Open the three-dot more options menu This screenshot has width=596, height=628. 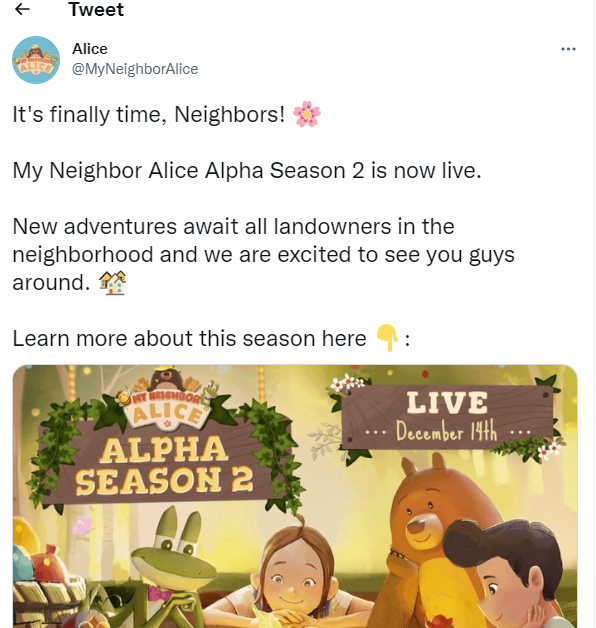[x=568, y=49]
